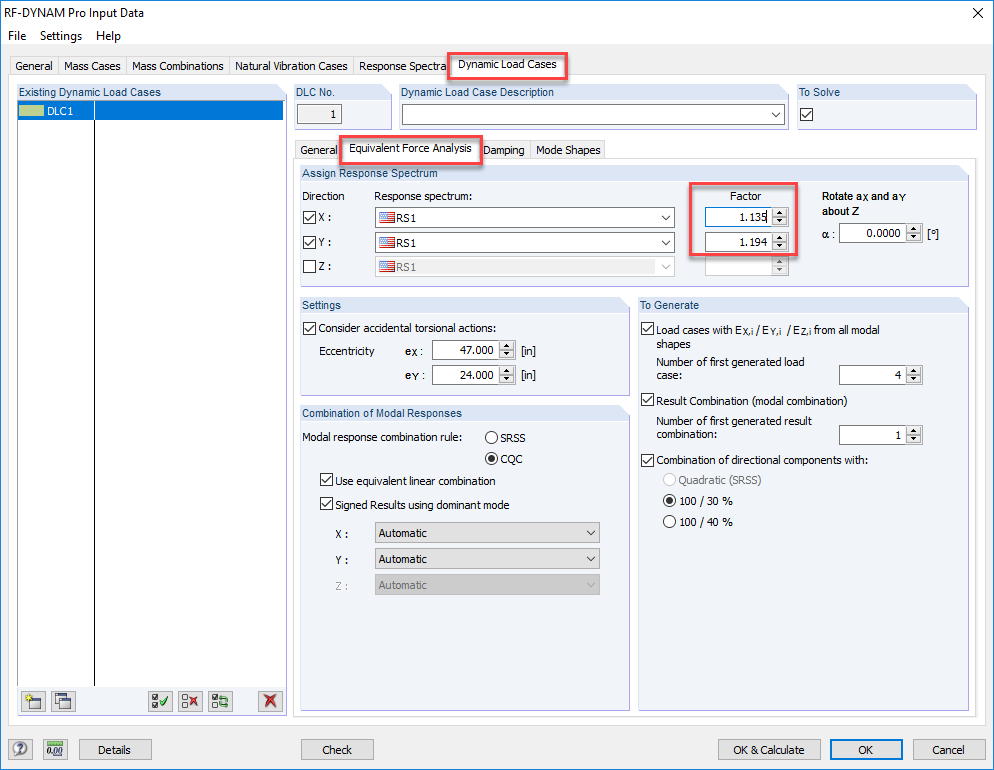The height and width of the screenshot is (770, 994).
Task: Invert the load case selection icon
Action: coord(220,701)
